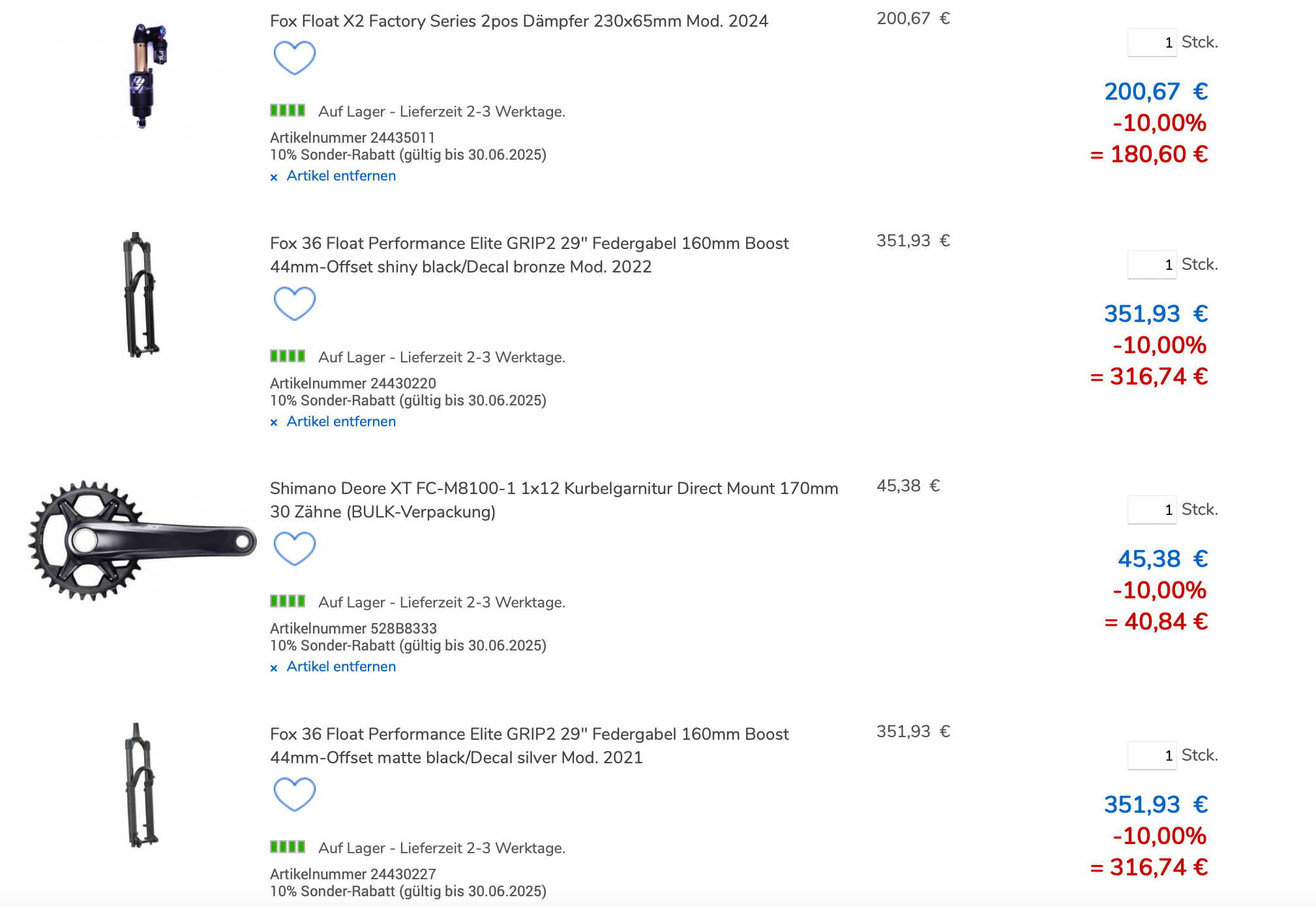
Task: Click quantity field for Fox 36 Mod. 2021 fork
Action: (x=1152, y=755)
